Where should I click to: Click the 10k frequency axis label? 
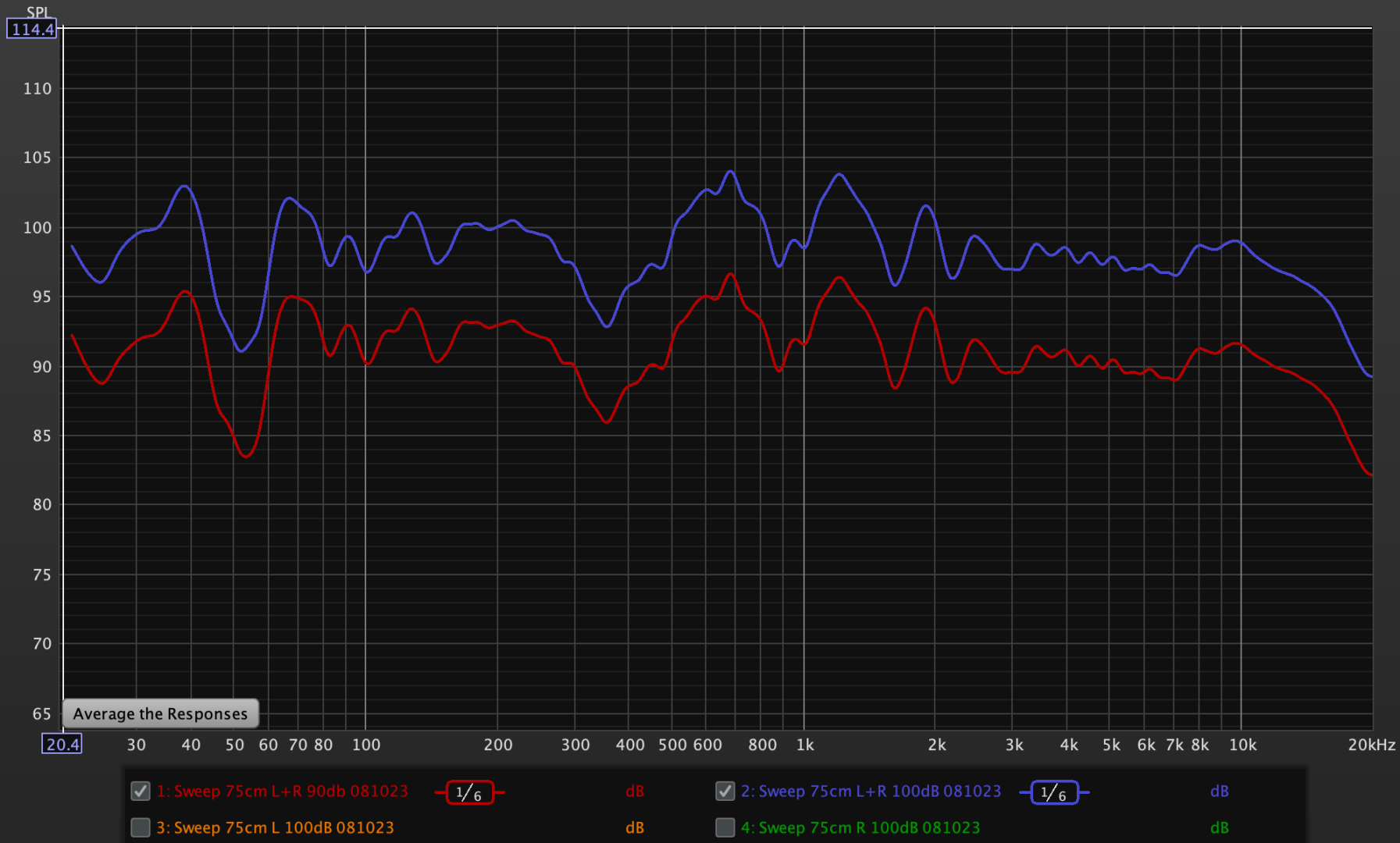(1243, 745)
